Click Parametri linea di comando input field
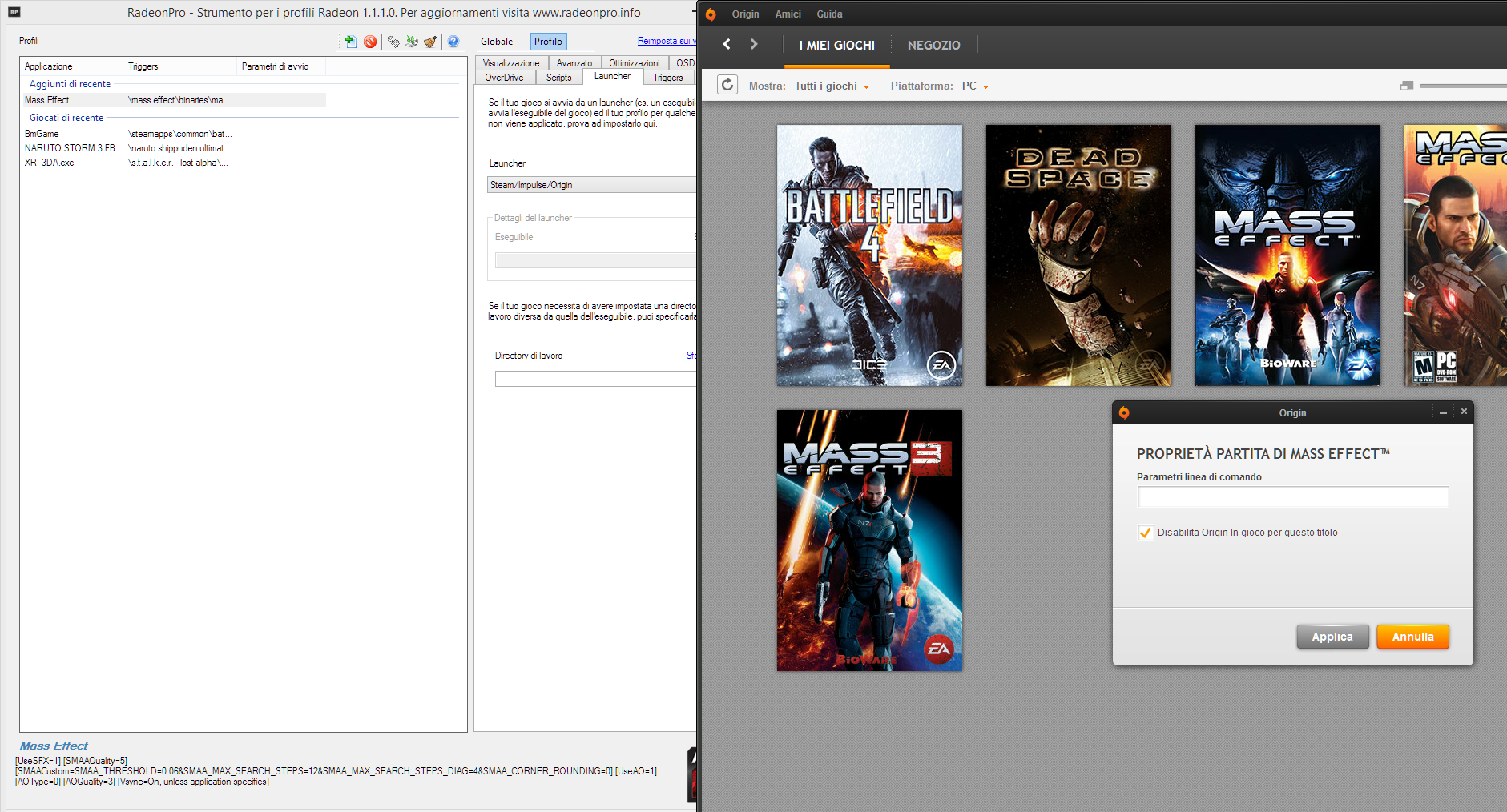This screenshot has width=1507, height=812. (1293, 497)
